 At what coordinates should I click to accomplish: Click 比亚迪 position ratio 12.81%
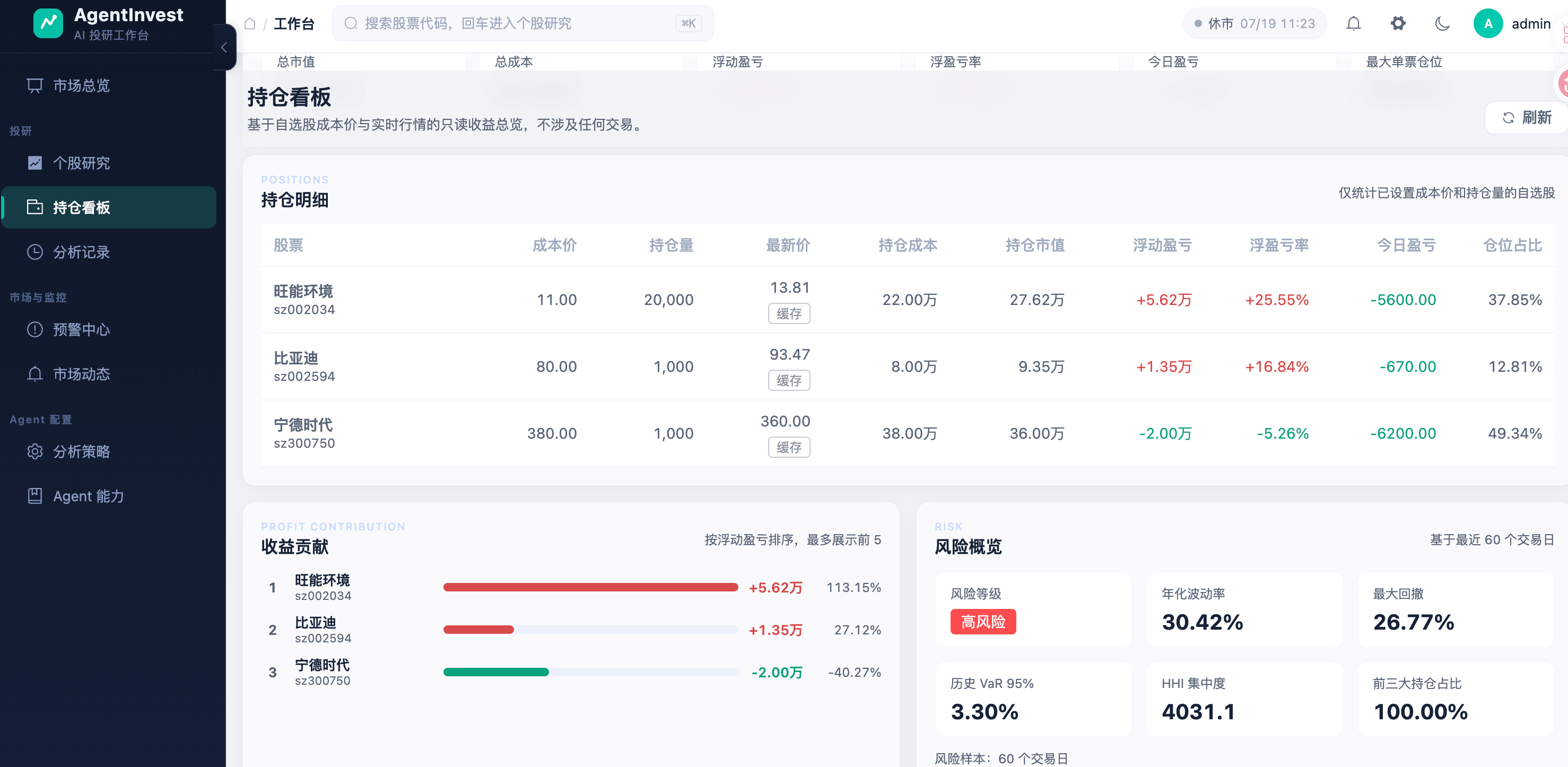pos(1515,367)
